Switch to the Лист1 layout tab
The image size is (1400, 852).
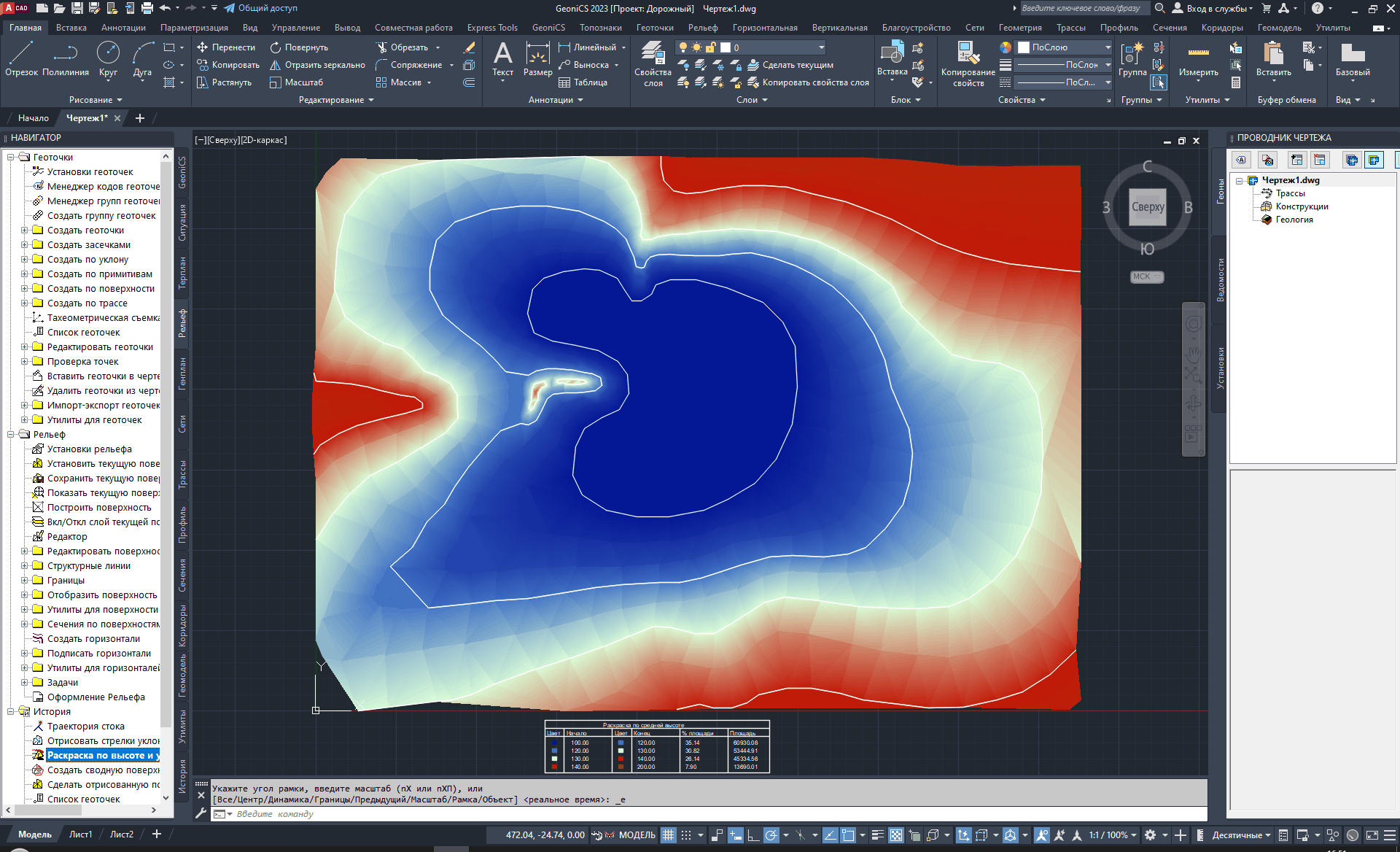coord(80,834)
